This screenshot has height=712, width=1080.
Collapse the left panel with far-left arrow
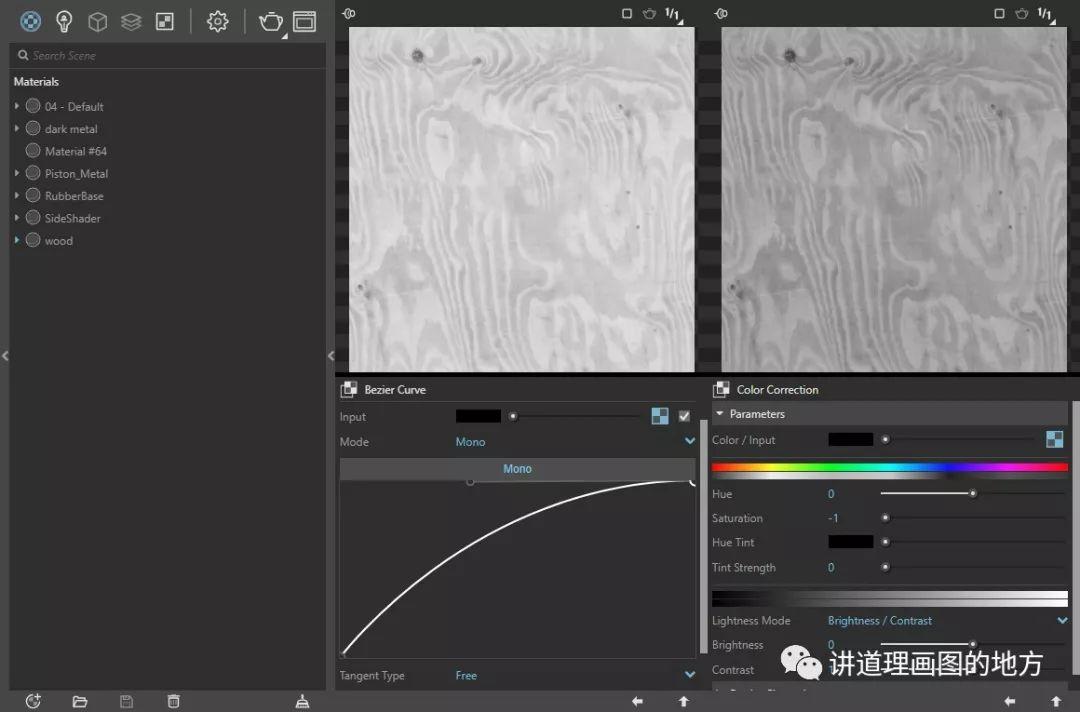point(6,356)
